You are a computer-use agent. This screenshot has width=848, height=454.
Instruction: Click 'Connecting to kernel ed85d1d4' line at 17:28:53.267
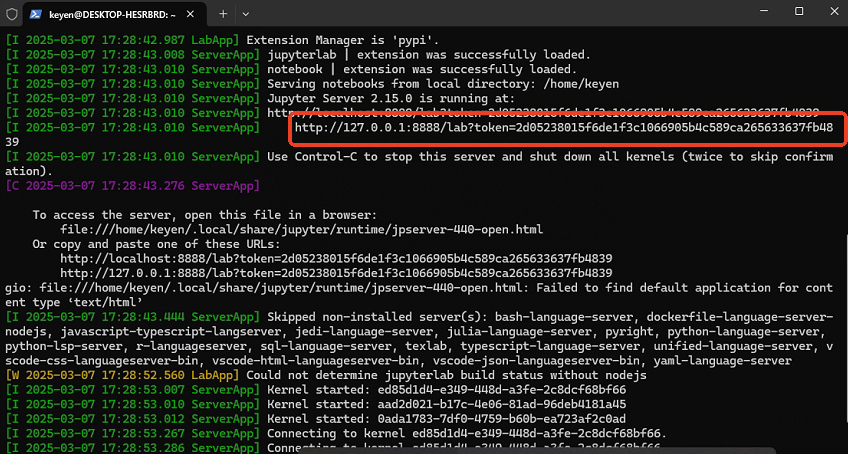pos(468,433)
